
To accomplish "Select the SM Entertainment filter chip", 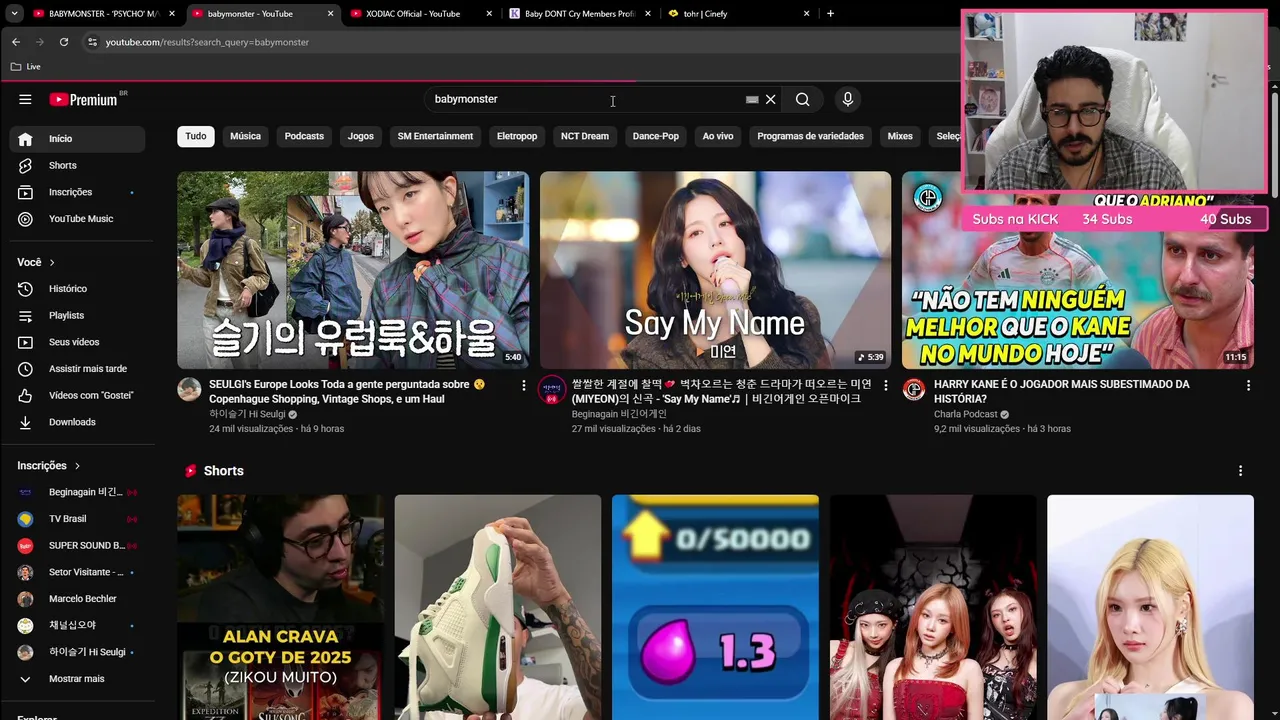I will point(435,136).
